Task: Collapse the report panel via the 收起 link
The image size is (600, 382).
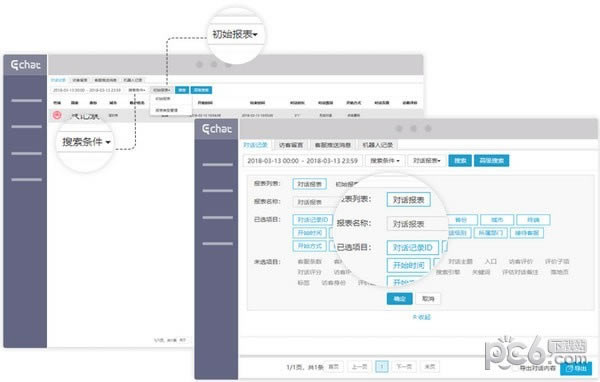Action: pyautogui.click(x=421, y=317)
